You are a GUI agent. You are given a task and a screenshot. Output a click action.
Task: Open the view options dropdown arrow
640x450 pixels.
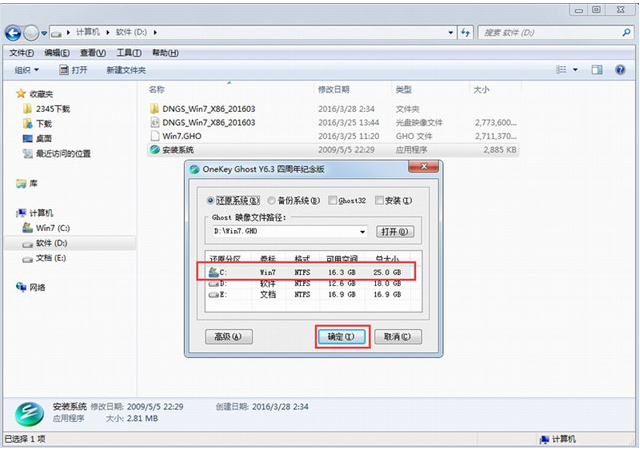pos(575,70)
